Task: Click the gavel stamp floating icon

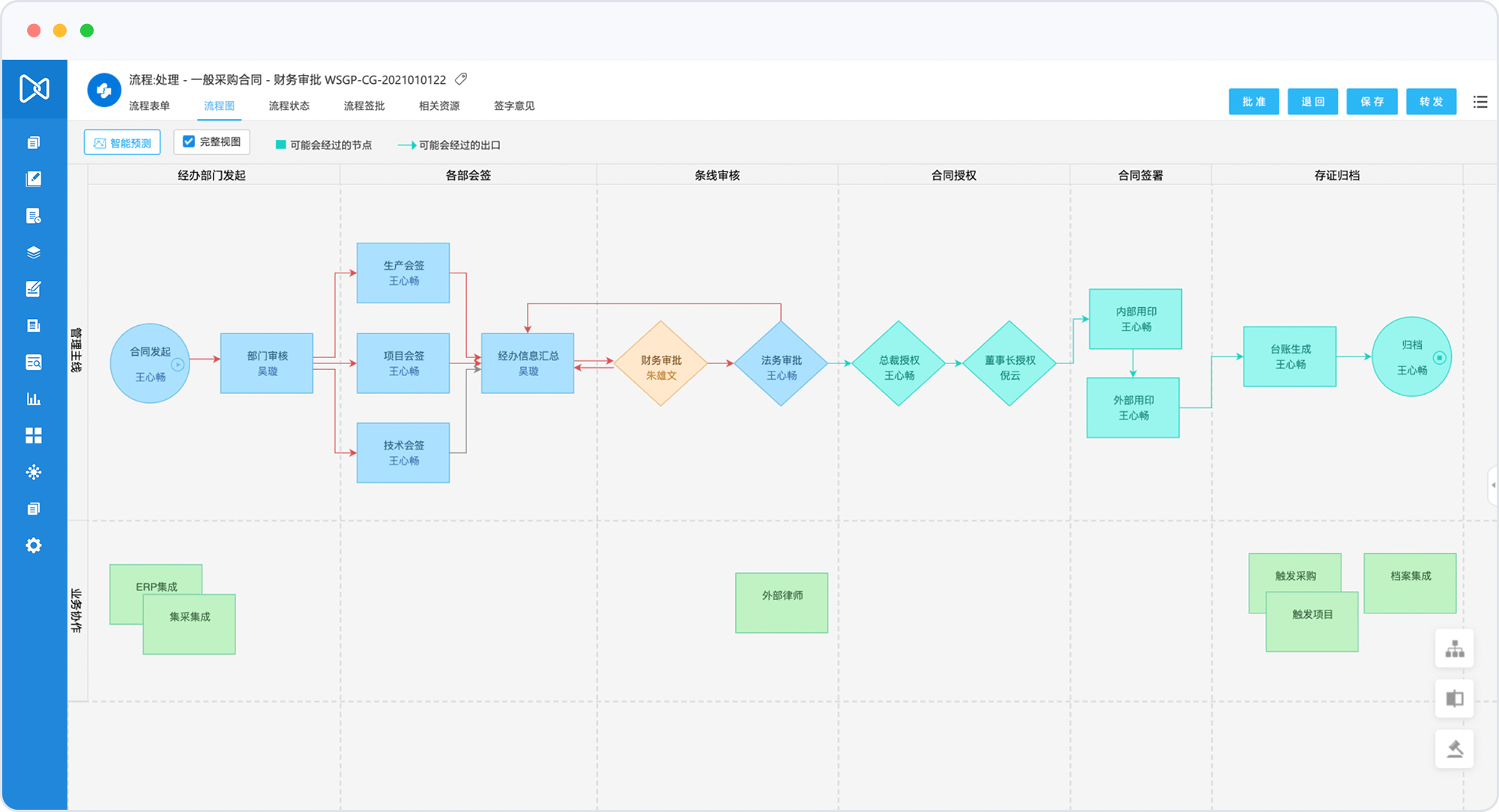Action: (x=1454, y=749)
